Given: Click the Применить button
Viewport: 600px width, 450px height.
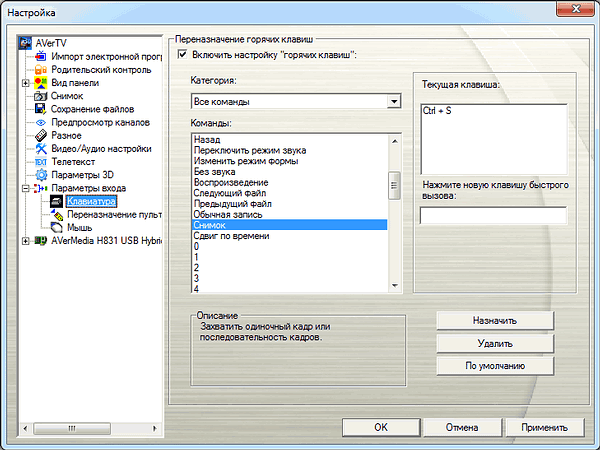Looking at the screenshot, I should click(x=545, y=427).
